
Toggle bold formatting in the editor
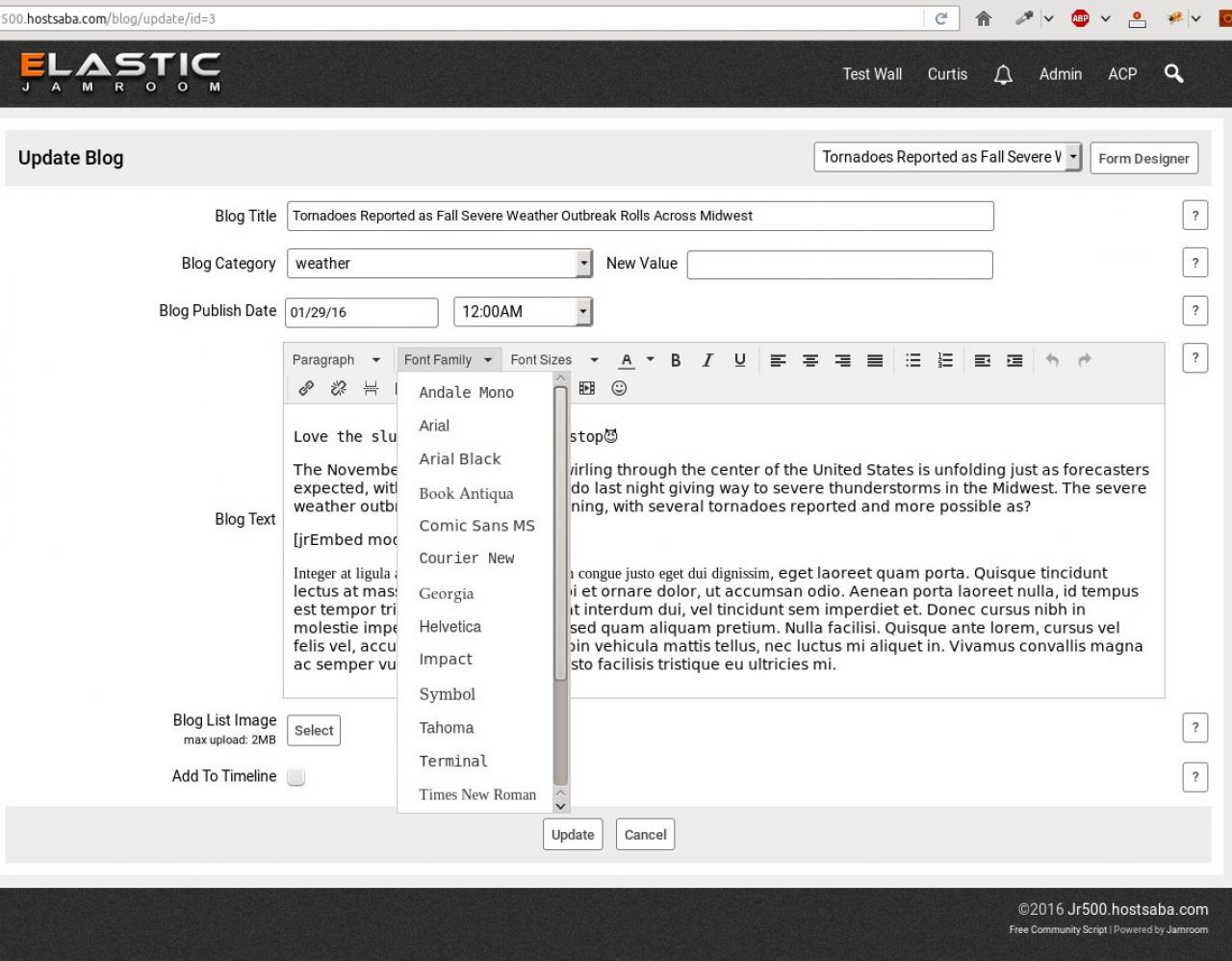point(676,360)
